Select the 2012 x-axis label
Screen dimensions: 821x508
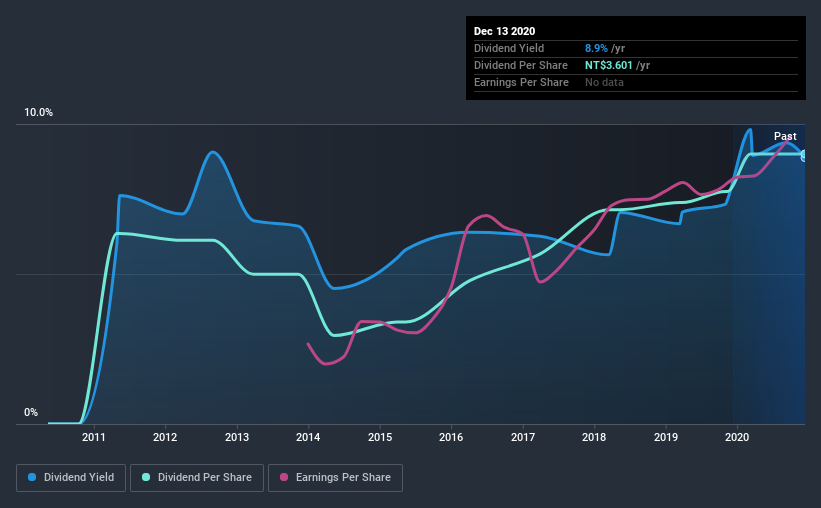click(165, 437)
